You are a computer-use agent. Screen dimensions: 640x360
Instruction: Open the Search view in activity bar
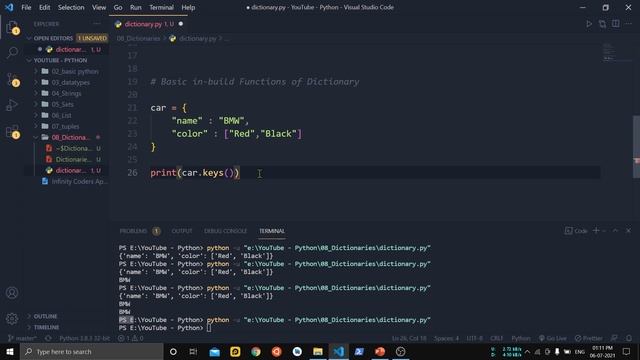click(x=12, y=52)
